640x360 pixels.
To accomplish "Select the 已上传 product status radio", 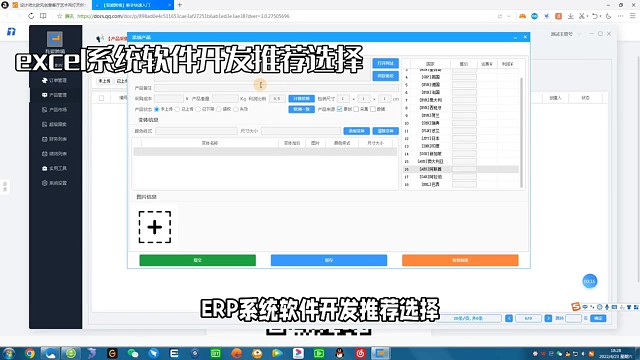I will [178, 109].
